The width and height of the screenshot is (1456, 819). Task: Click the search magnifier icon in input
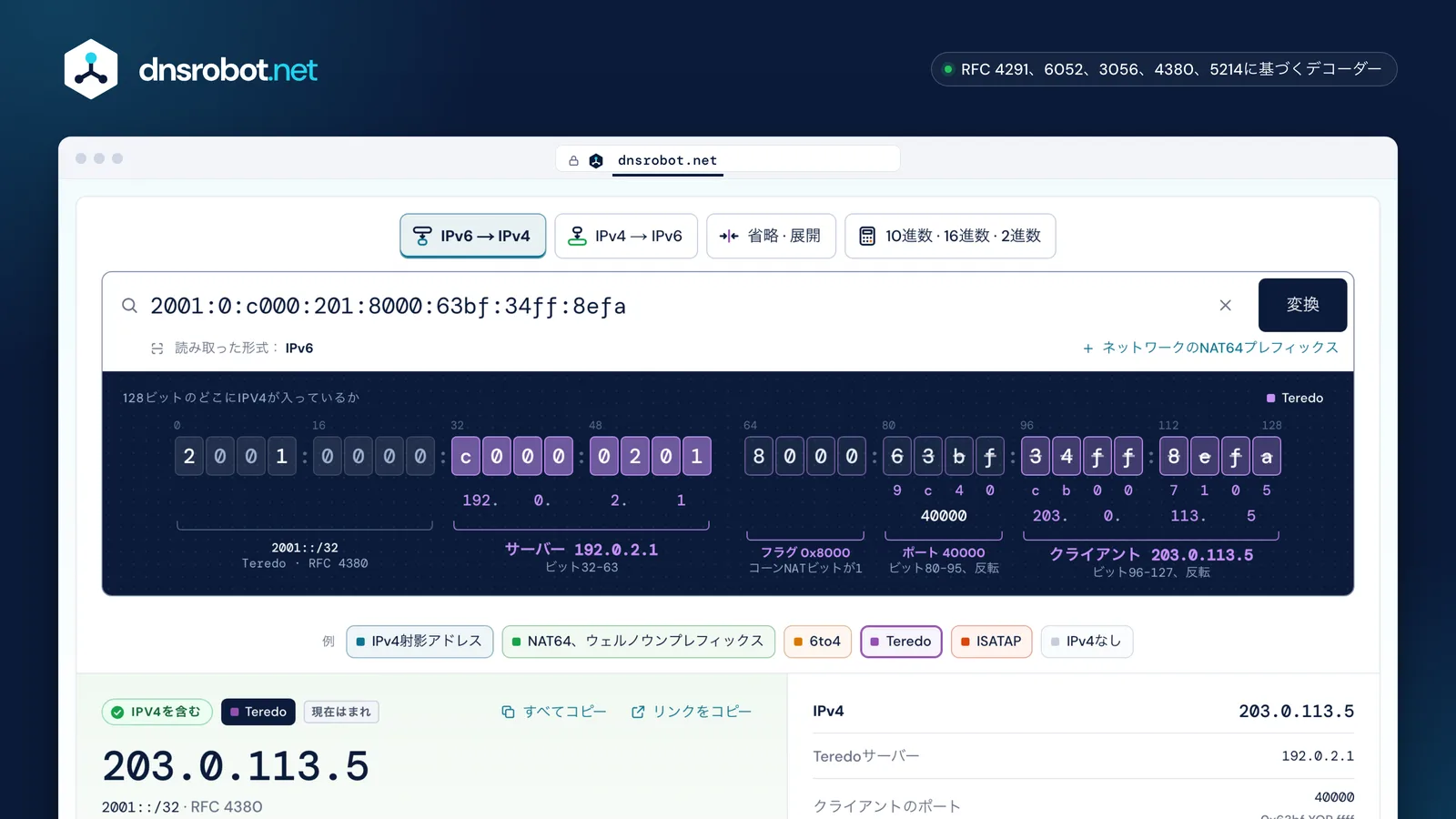129,306
